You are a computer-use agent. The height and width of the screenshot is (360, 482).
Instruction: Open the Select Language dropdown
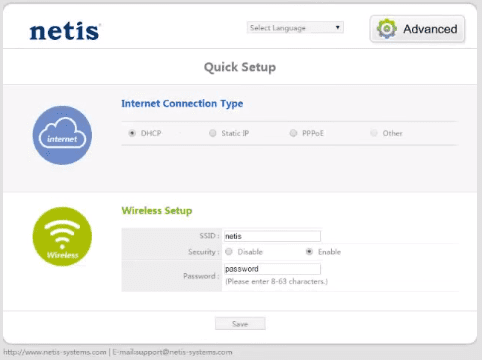(295, 28)
